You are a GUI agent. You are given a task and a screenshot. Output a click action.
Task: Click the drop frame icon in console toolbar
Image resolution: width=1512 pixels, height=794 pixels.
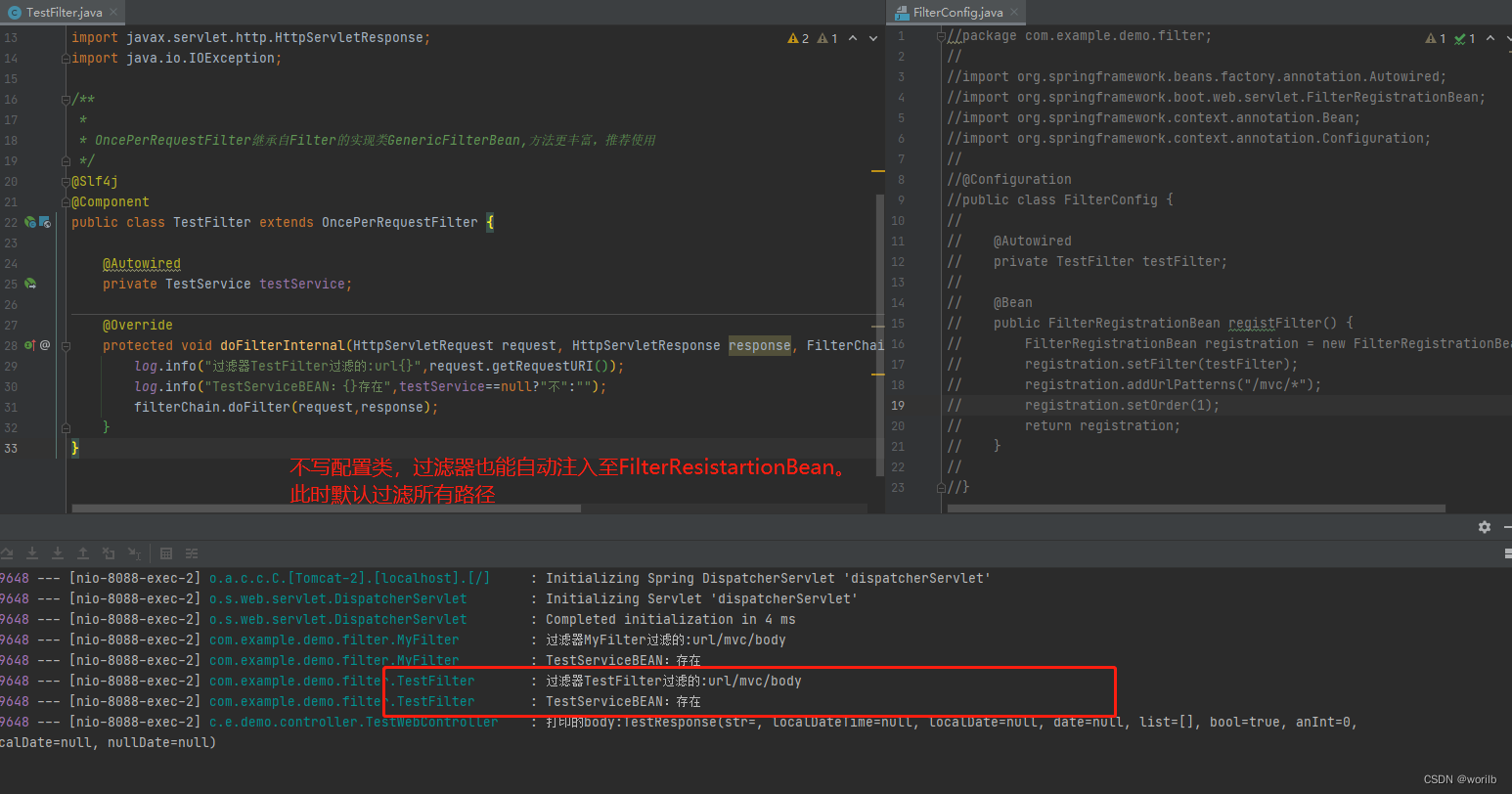(x=109, y=553)
